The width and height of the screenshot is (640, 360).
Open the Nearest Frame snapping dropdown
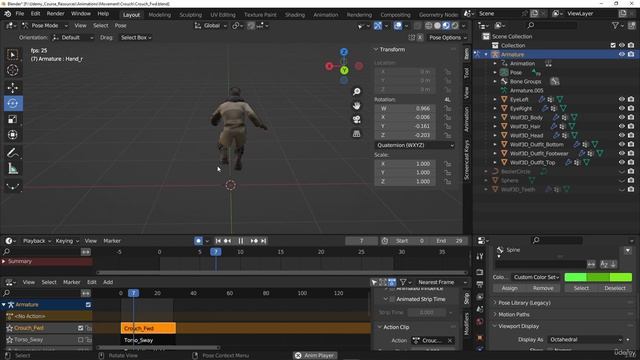442,282
